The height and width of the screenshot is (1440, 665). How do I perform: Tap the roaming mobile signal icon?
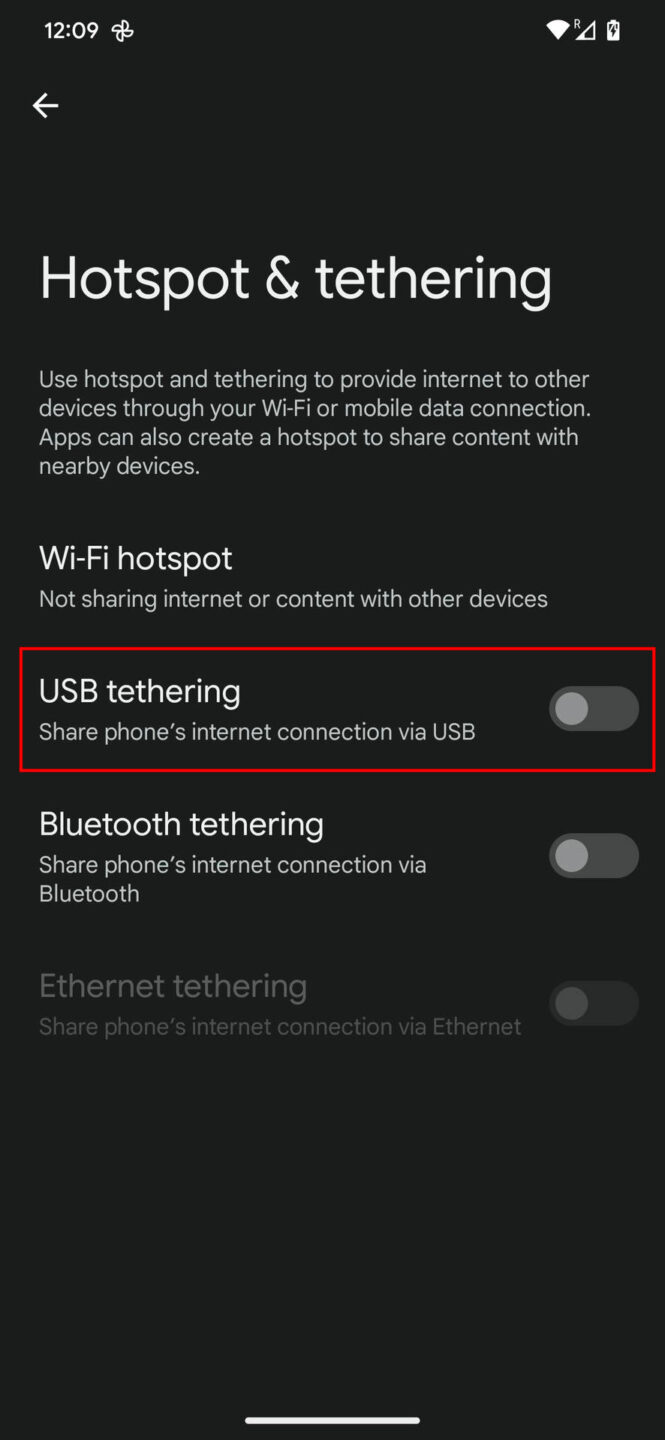pyautogui.click(x=585, y=30)
